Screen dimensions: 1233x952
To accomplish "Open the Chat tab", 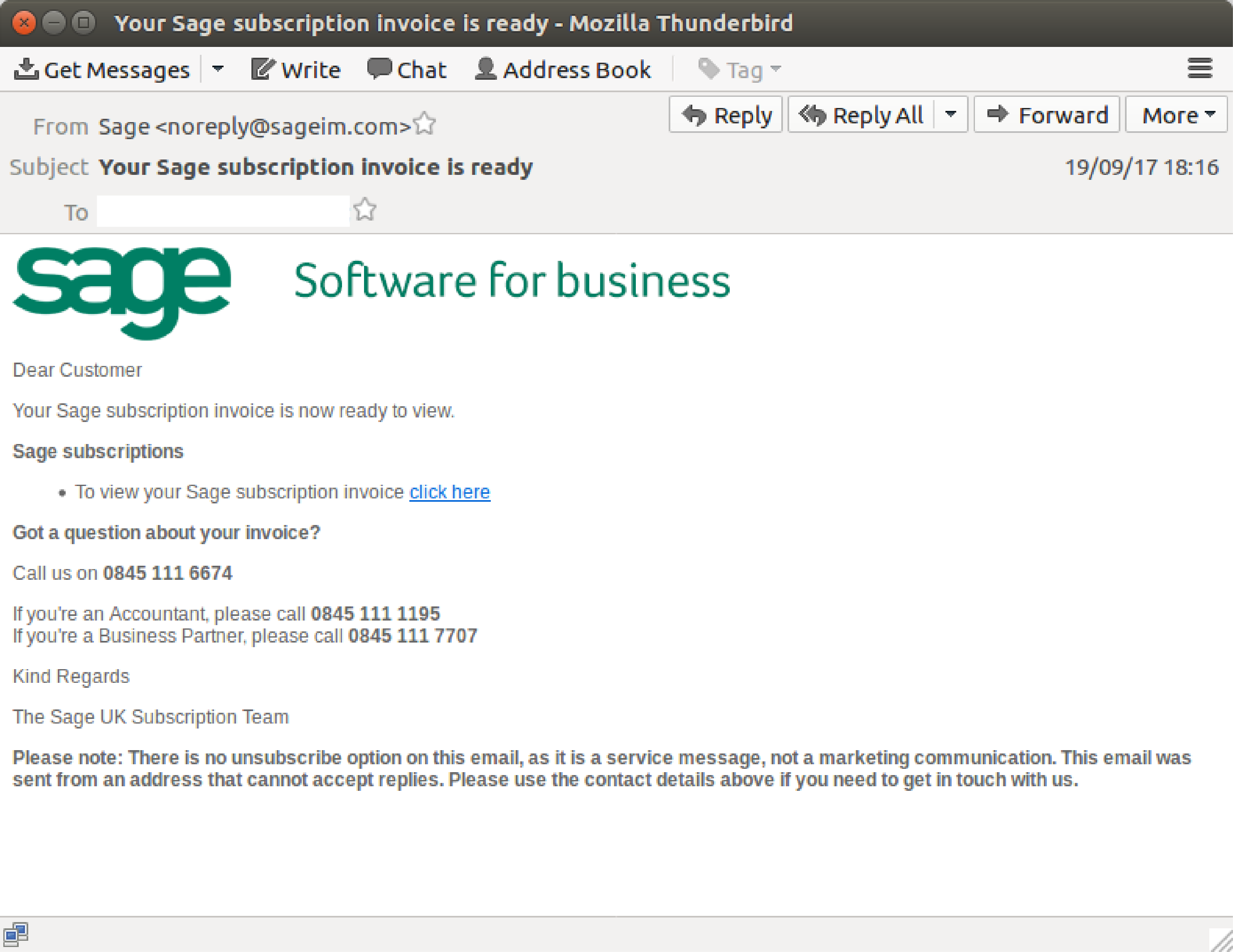I will (x=406, y=70).
